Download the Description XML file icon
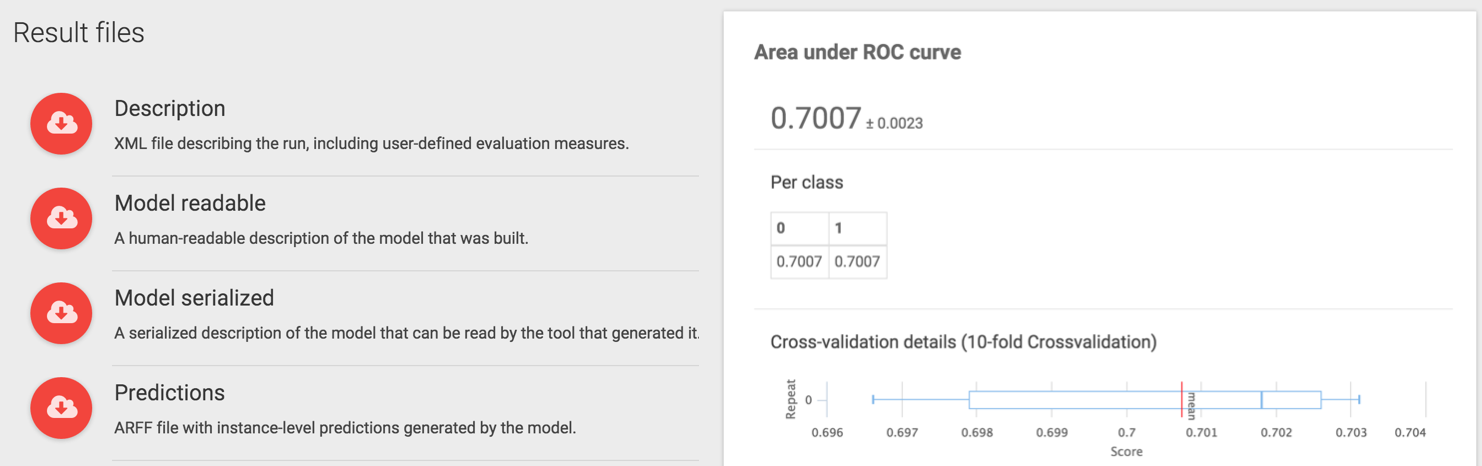The height and width of the screenshot is (466, 1482). click(x=61, y=123)
